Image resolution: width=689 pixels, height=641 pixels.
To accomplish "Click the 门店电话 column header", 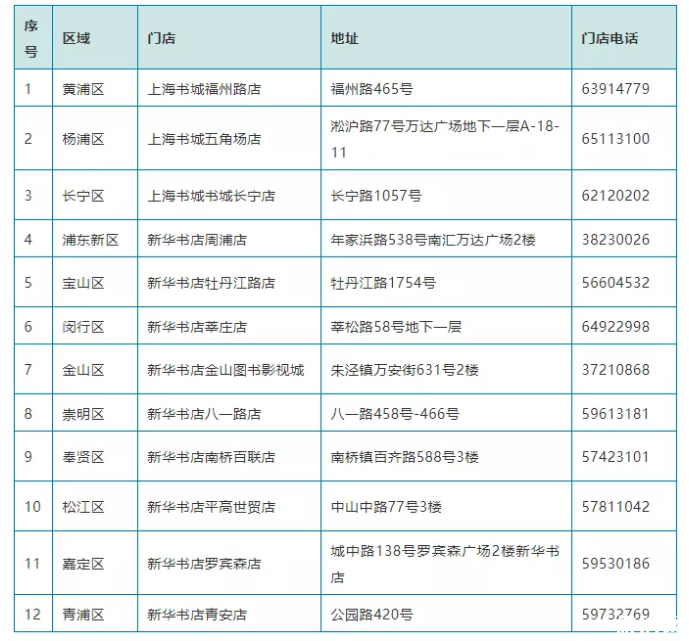I will click(x=624, y=38).
